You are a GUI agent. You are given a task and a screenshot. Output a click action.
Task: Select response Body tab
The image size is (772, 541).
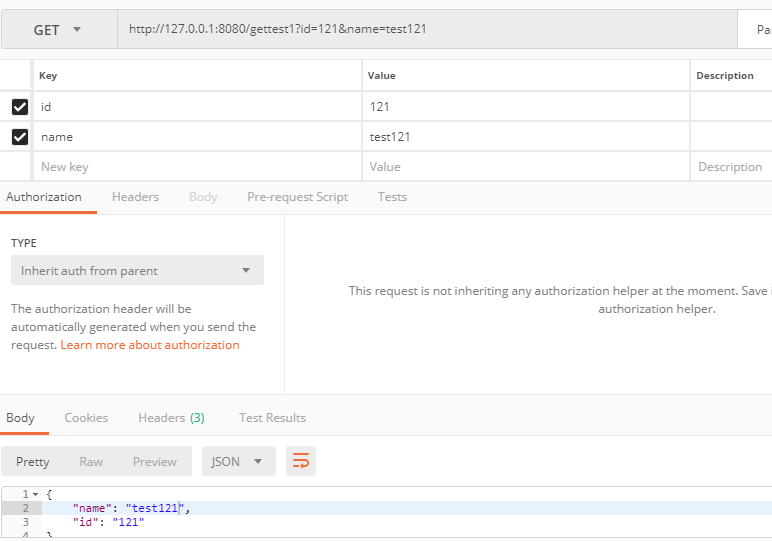[20, 418]
